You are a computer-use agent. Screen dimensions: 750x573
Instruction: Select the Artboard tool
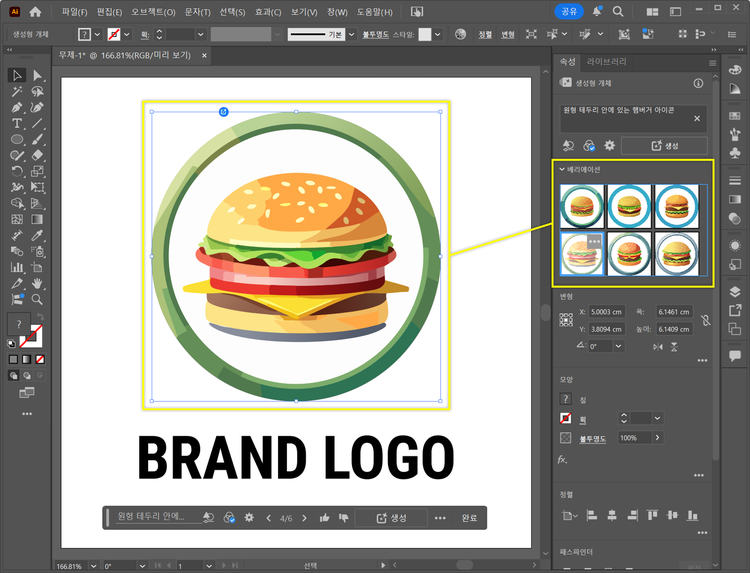(37, 267)
